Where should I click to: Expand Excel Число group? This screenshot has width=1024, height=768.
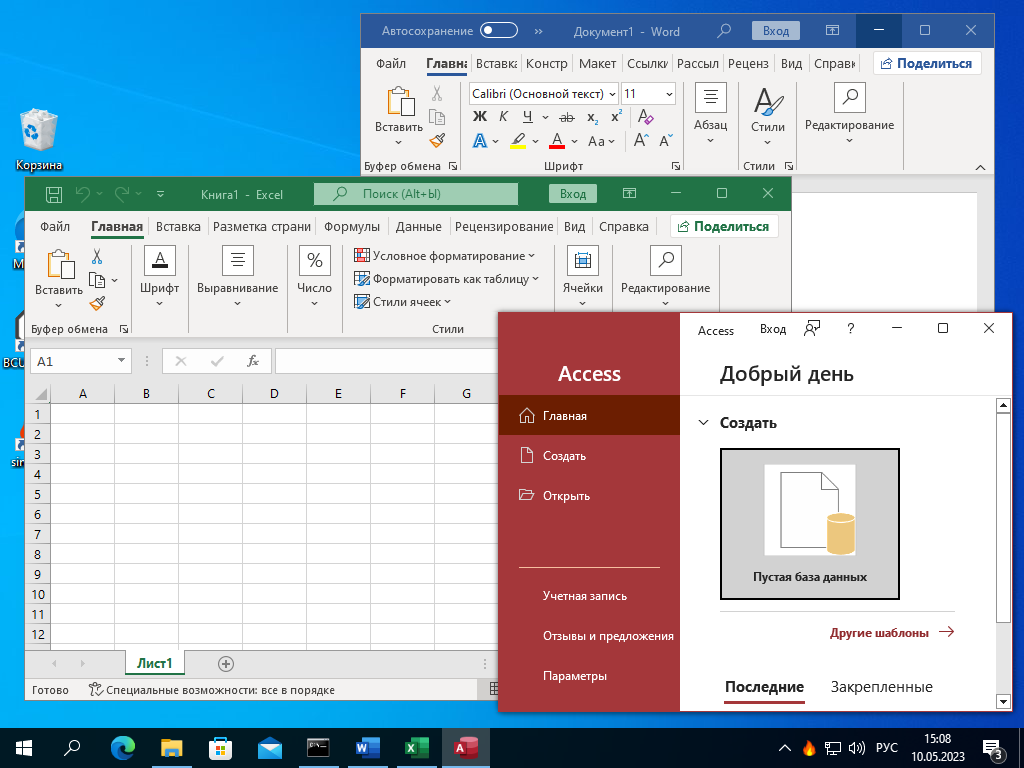315,277
